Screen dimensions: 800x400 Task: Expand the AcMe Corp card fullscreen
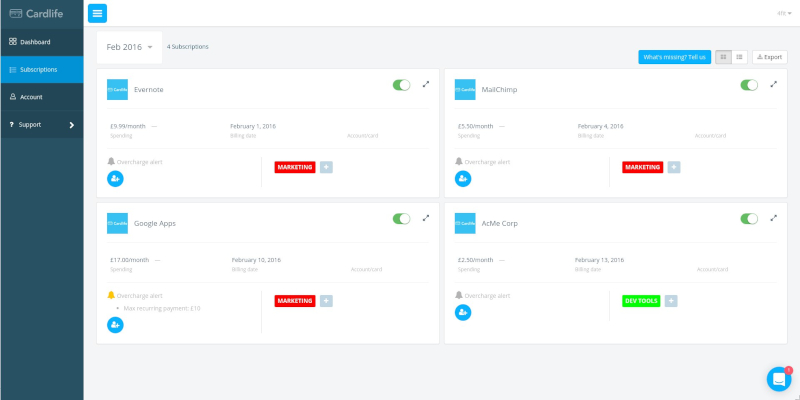tap(774, 218)
